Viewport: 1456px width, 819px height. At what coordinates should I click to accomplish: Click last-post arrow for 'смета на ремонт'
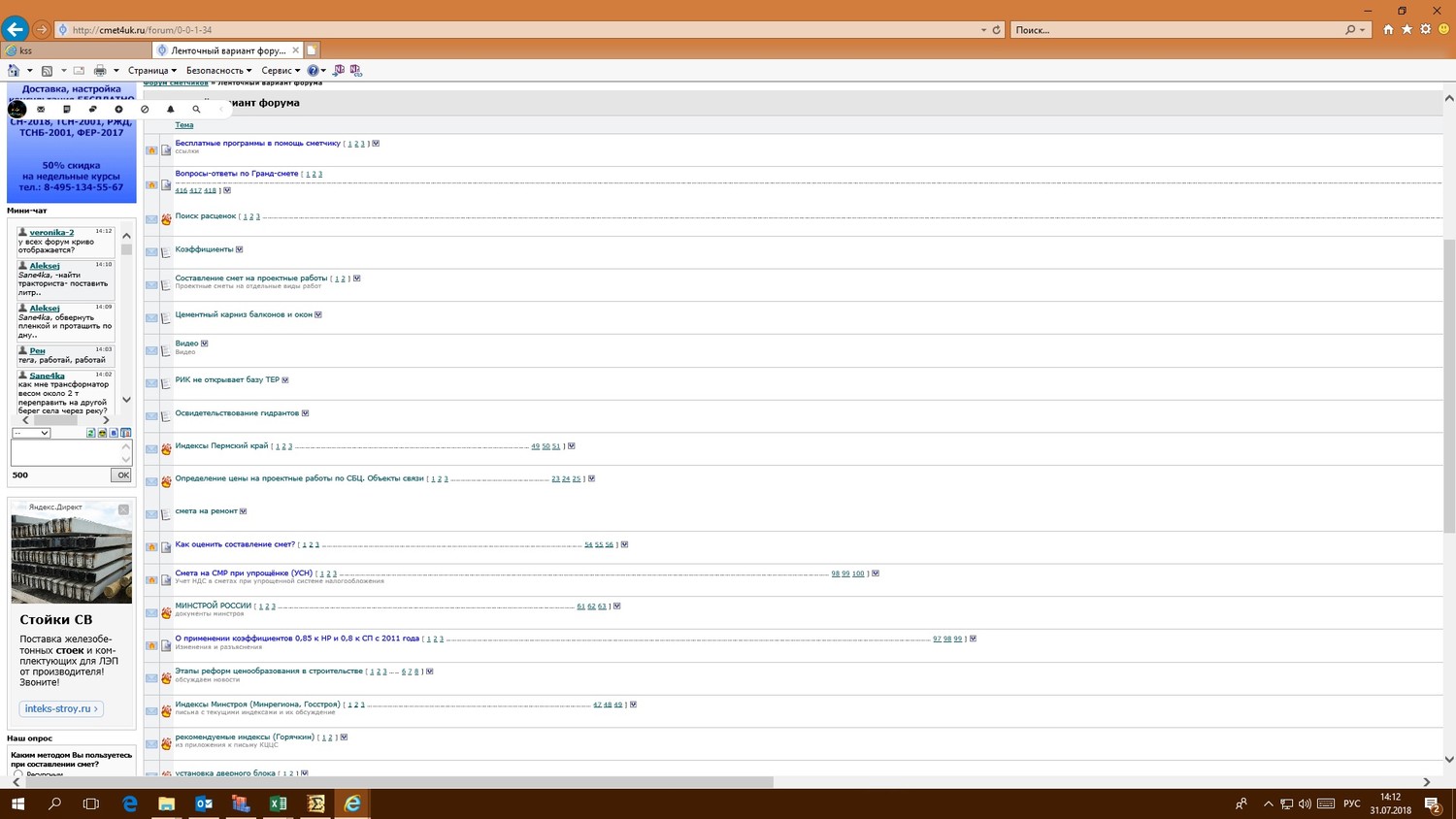(x=243, y=511)
